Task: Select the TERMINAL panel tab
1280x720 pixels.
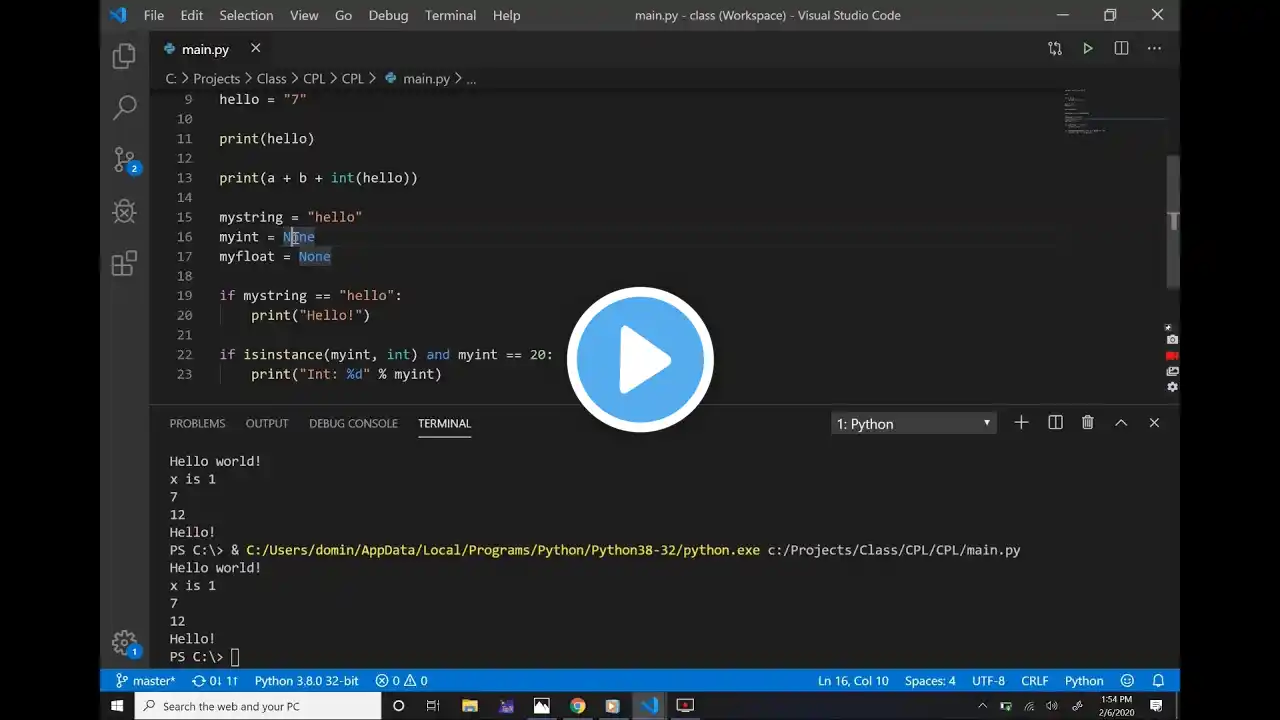Action: pos(444,423)
